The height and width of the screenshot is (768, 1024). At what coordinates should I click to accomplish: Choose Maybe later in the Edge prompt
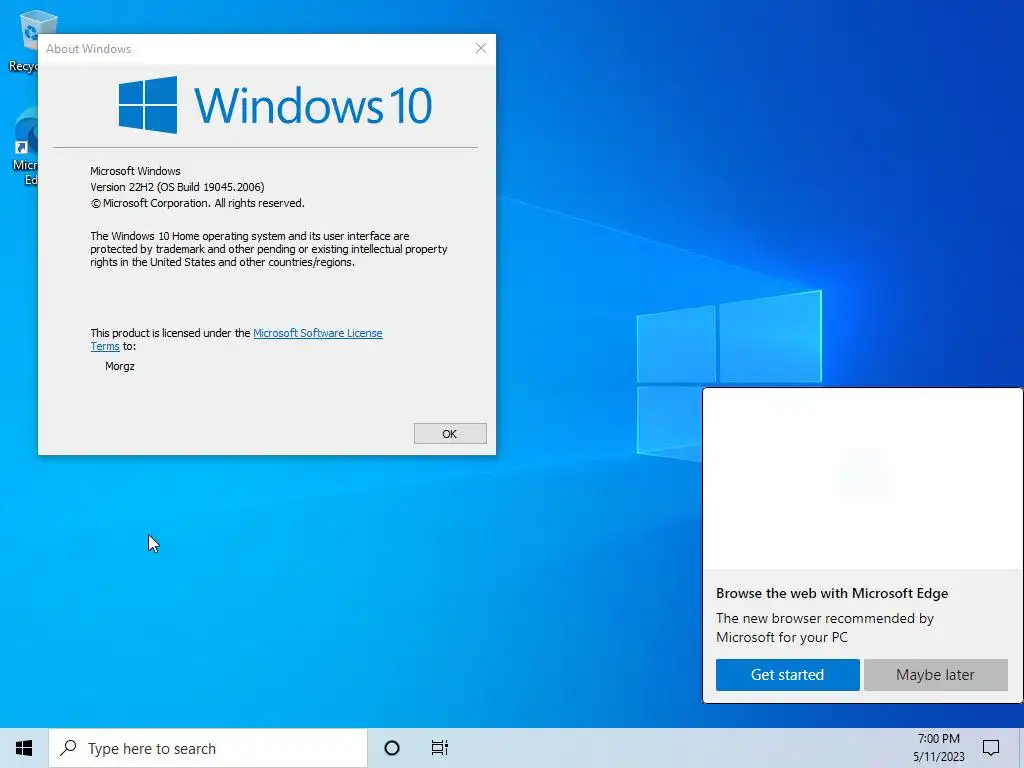(935, 675)
